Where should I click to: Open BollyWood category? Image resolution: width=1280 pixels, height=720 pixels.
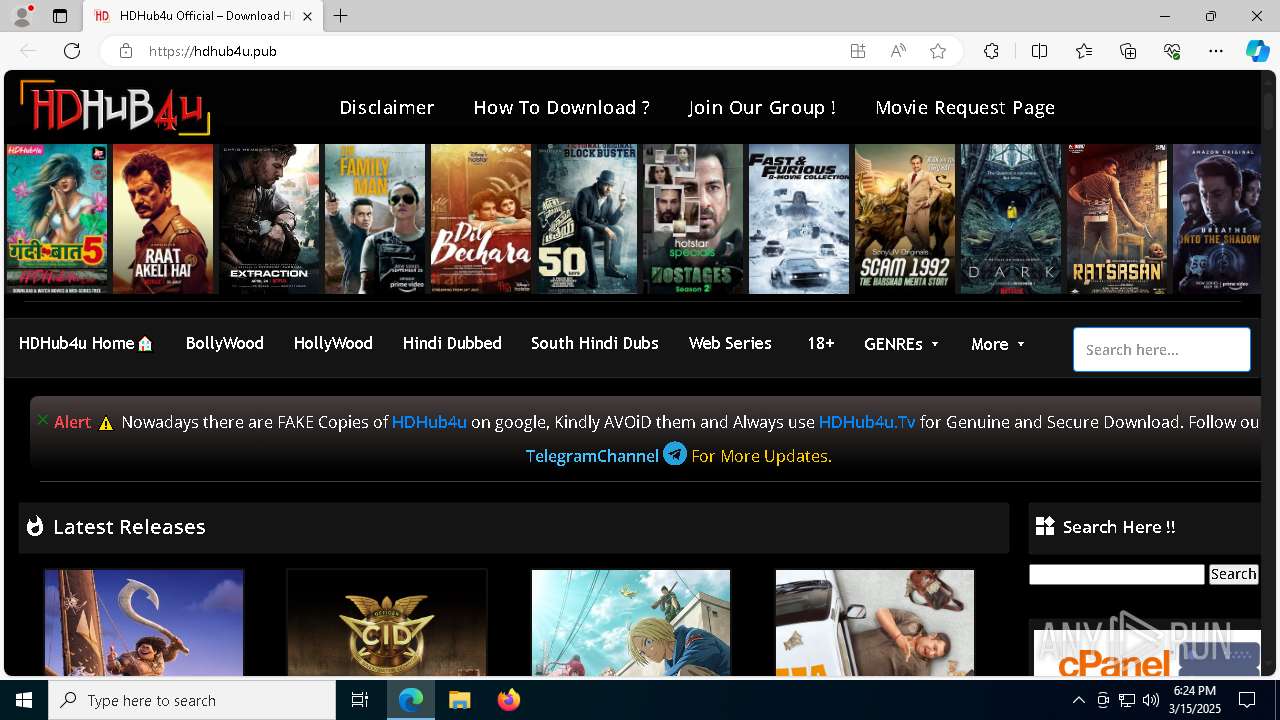click(x=224, y=343)
